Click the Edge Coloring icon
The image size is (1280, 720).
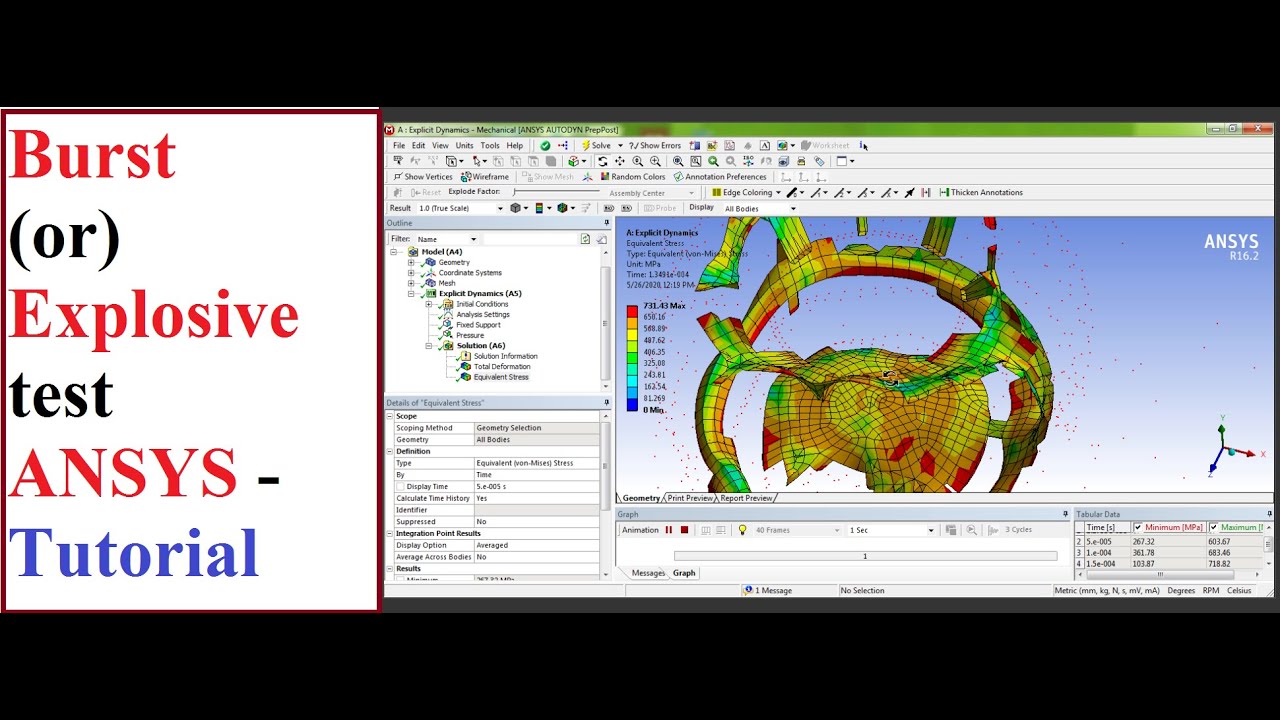pyautogui.click(x=717, y=193)
